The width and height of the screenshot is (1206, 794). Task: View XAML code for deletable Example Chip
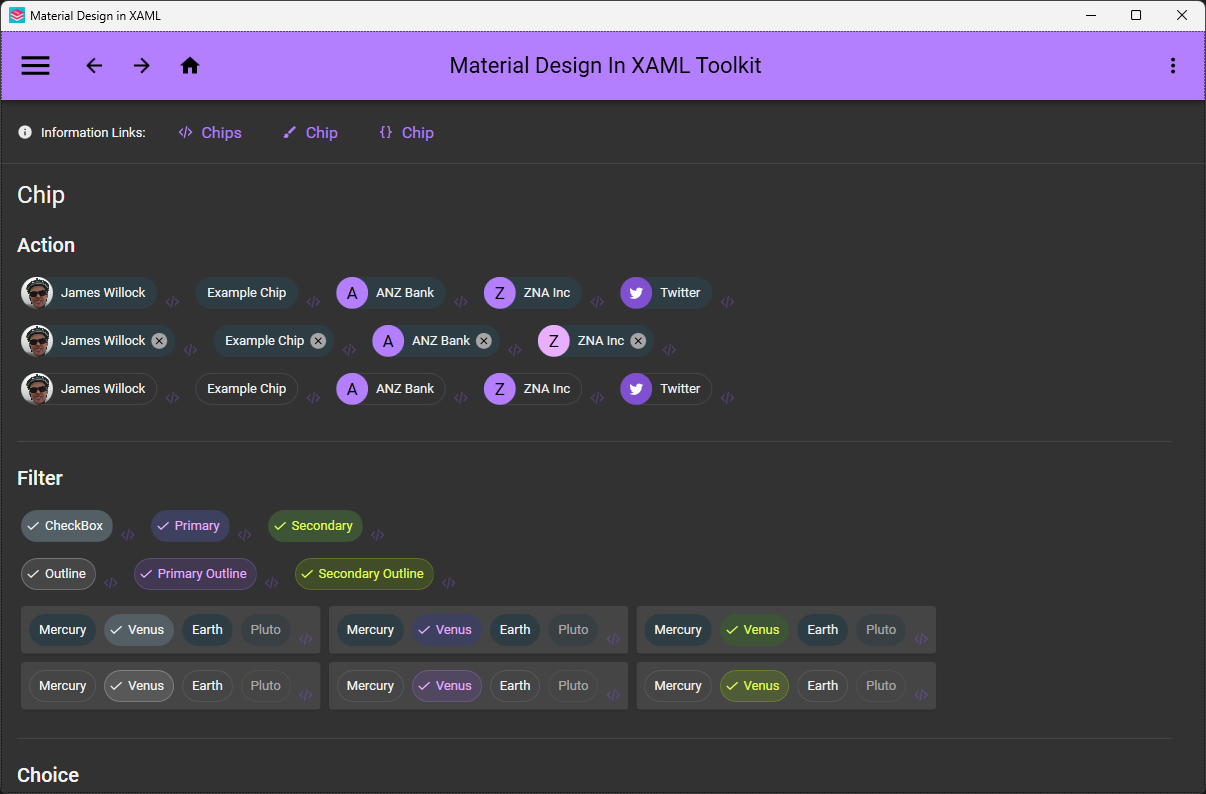click(349, 350)
